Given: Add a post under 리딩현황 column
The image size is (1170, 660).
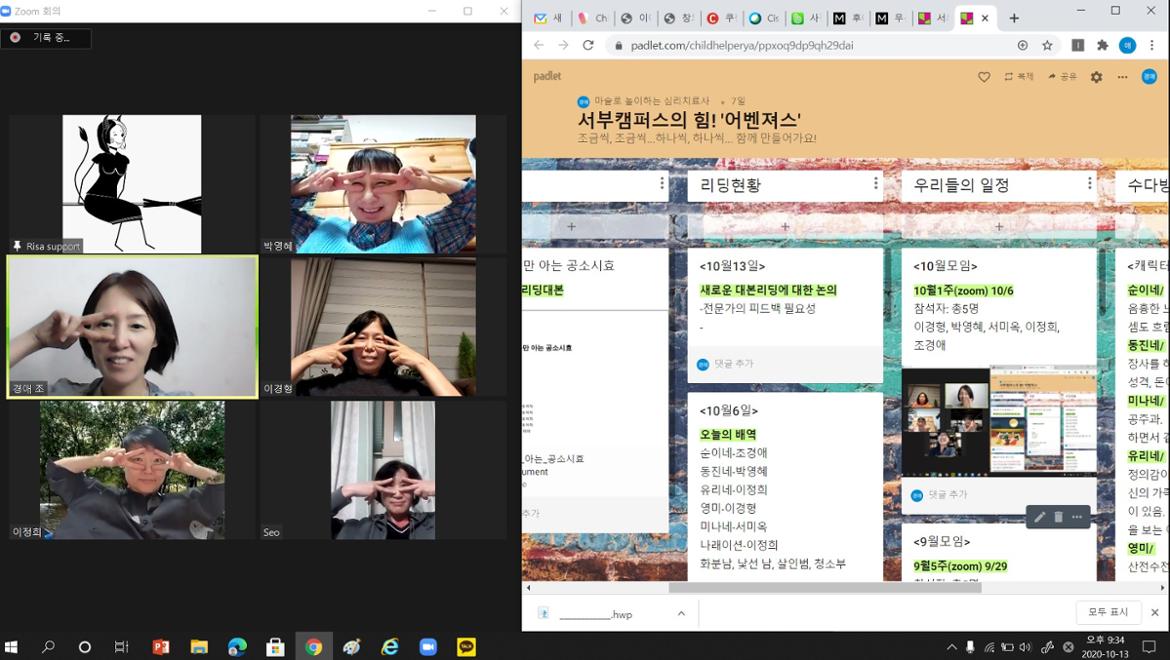Looking at the screenshot, I should click(785, 227).
